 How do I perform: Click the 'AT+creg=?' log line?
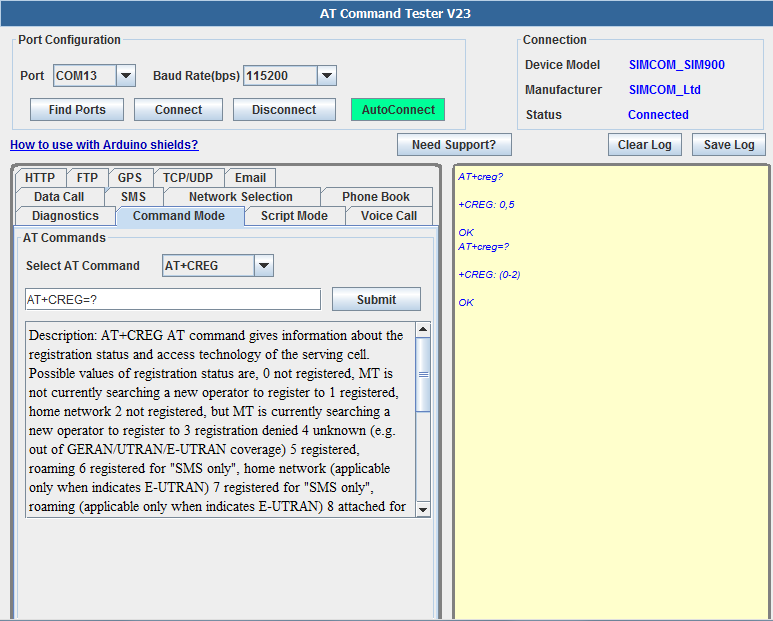click(484, 246)
